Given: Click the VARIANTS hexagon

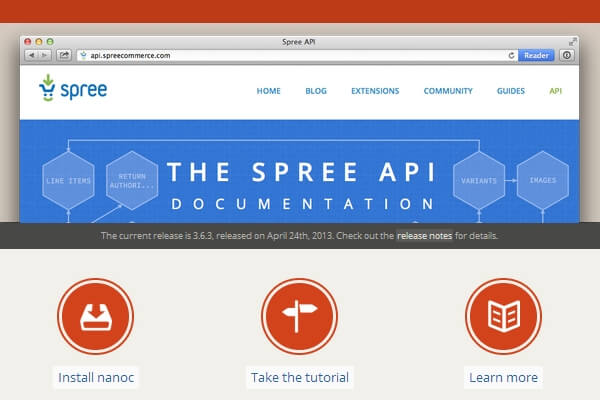Looking at the screenshot, I should tap(479, 181).
